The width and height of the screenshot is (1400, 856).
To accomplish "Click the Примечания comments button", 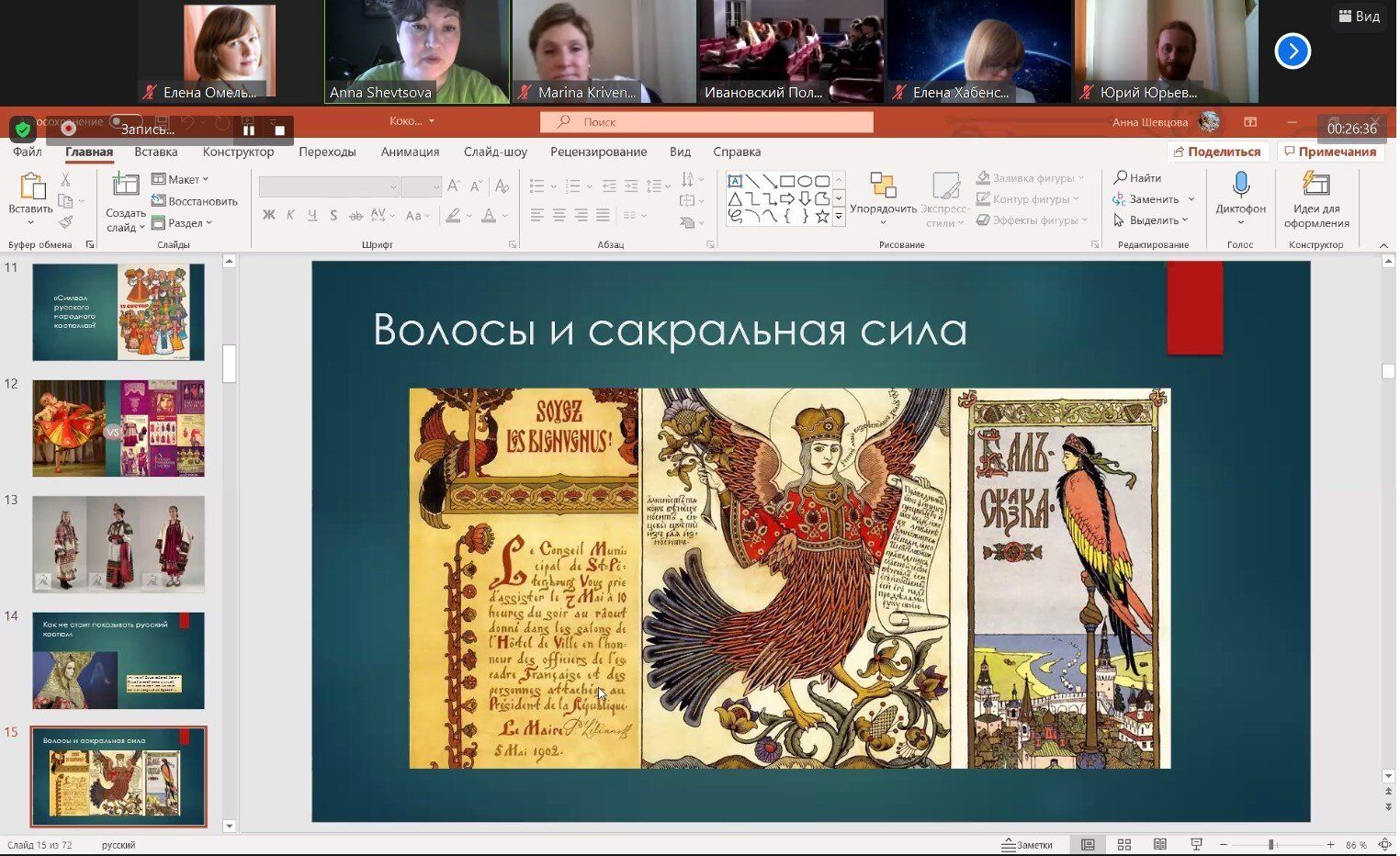I will 1330,152.
